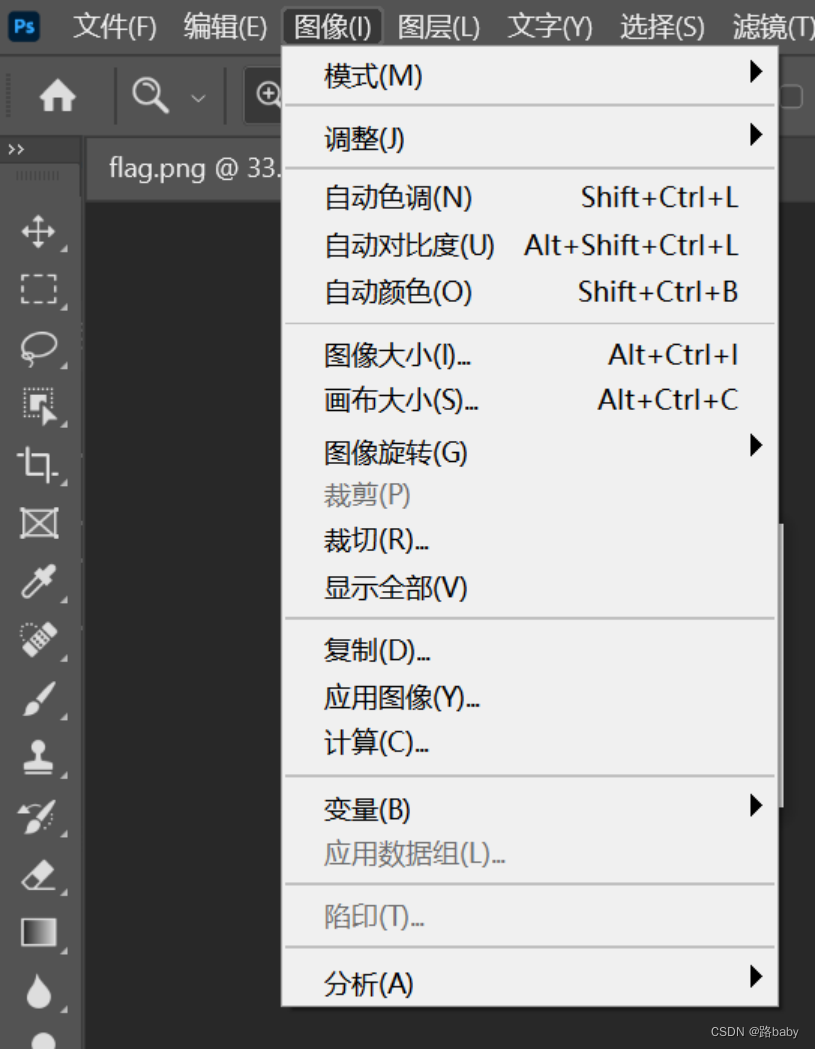The width and height of the screenshot is (815, 1049).
Task: Open the 文字(Y) menu
Action: pos(550,27)
